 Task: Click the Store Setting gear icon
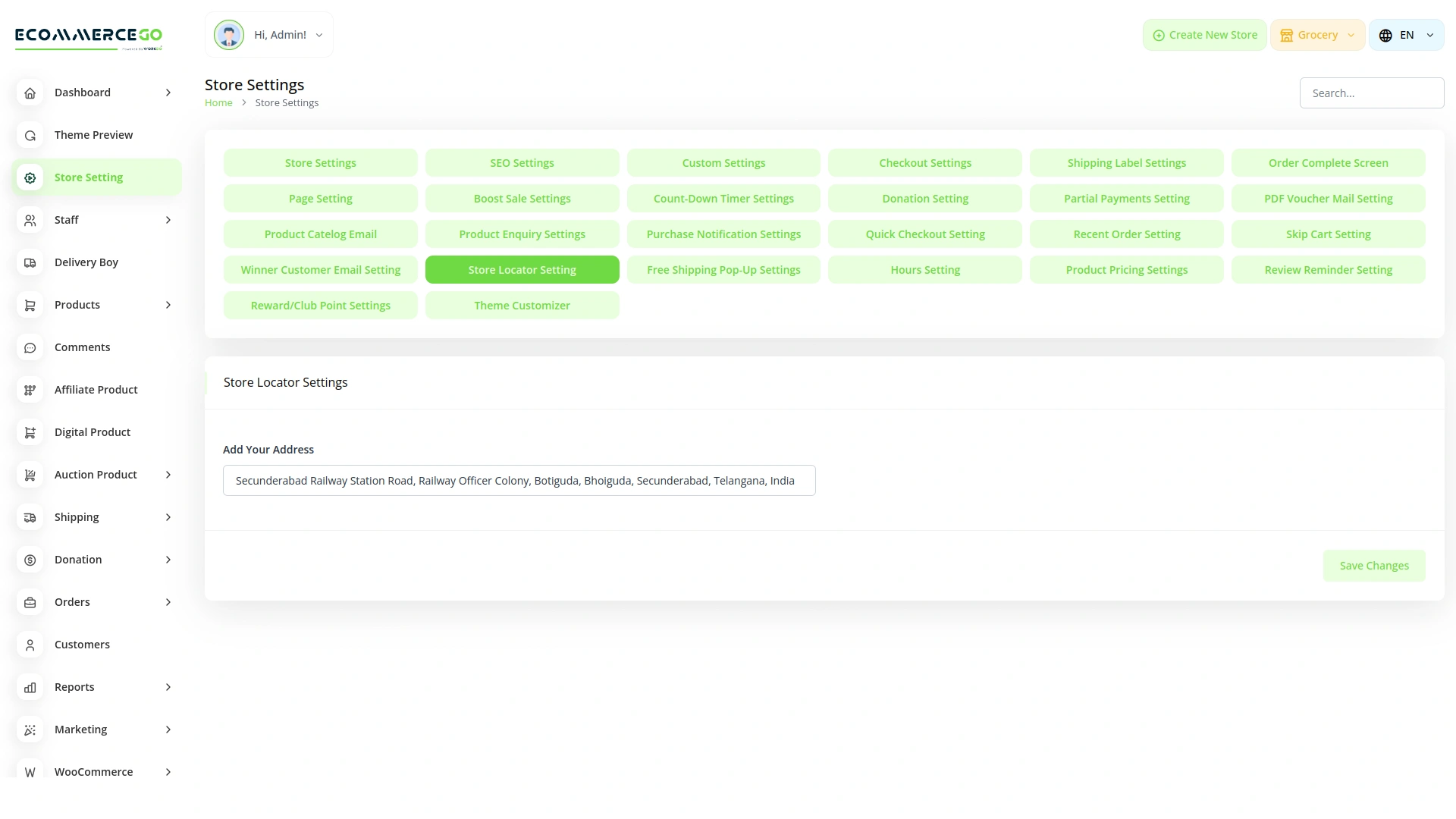(x=30, y=177)
